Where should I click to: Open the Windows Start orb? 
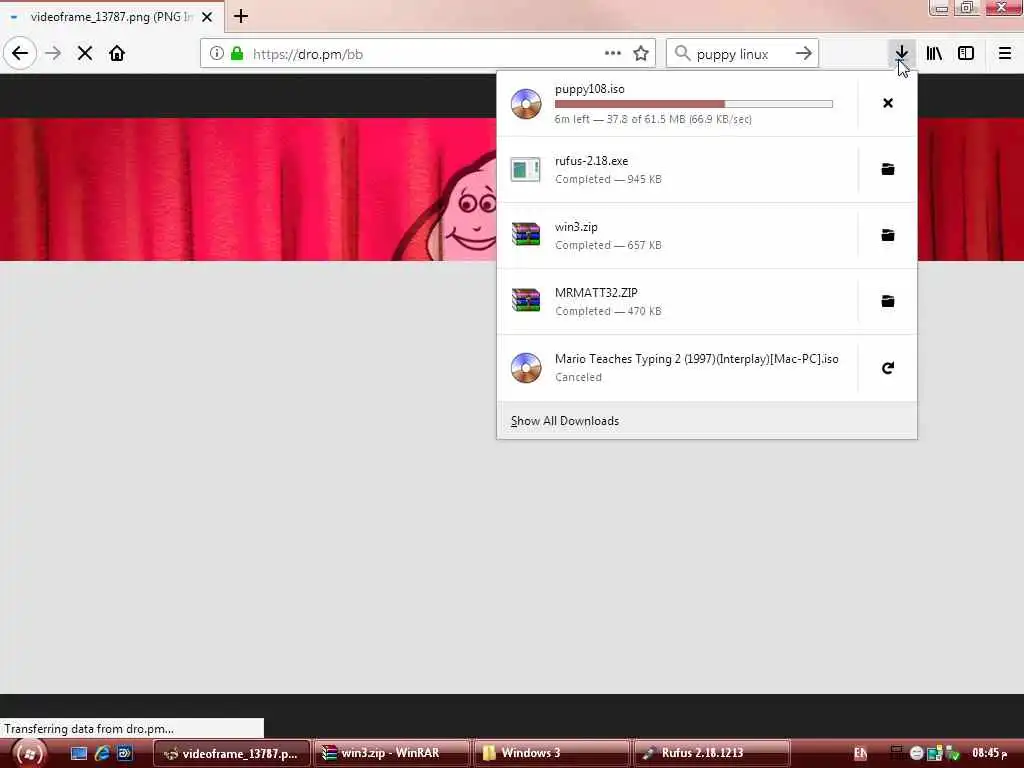click(x=29, y=754)
